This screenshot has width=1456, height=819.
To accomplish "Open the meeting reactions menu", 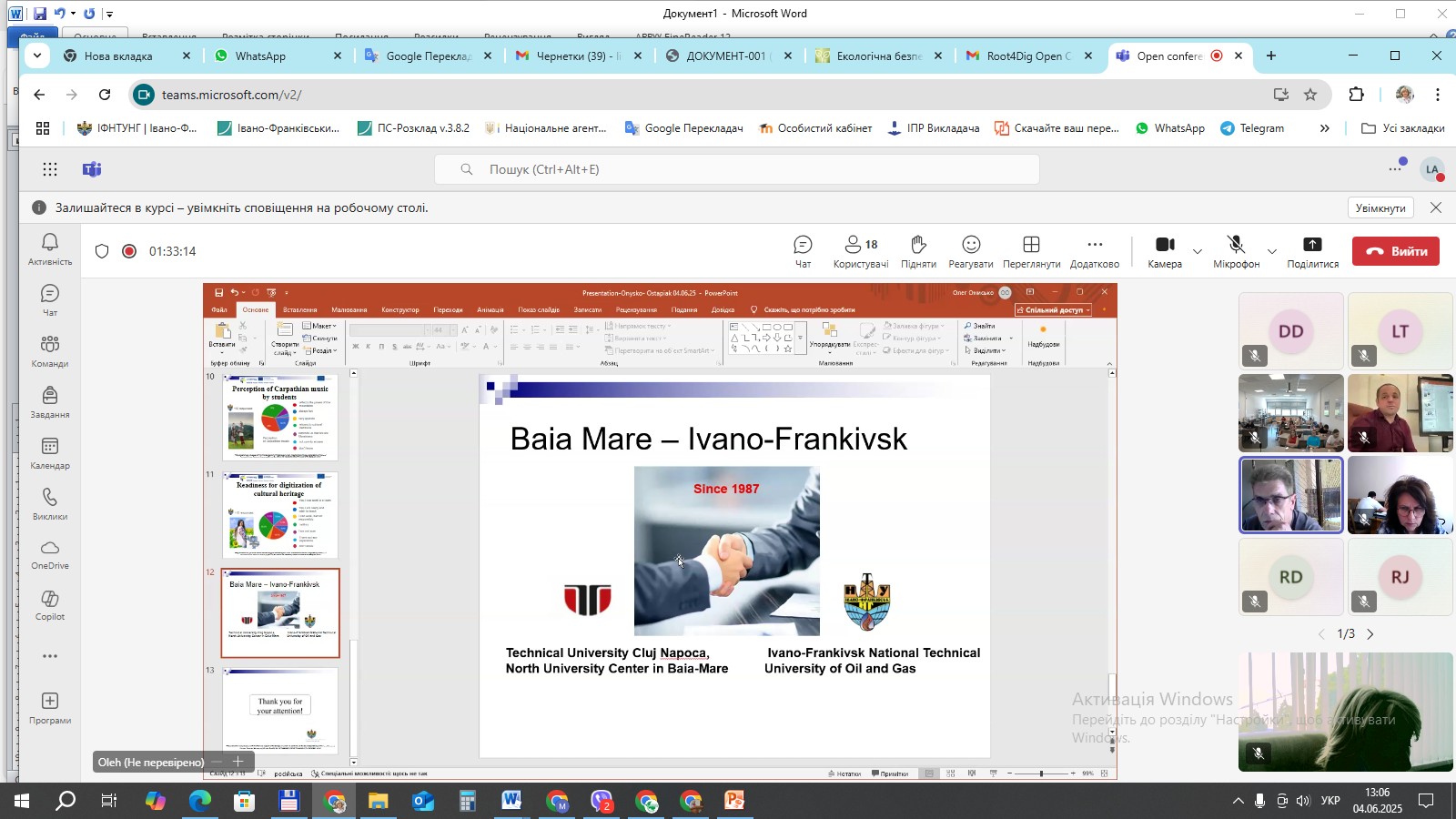I will [x=971, y=251].
